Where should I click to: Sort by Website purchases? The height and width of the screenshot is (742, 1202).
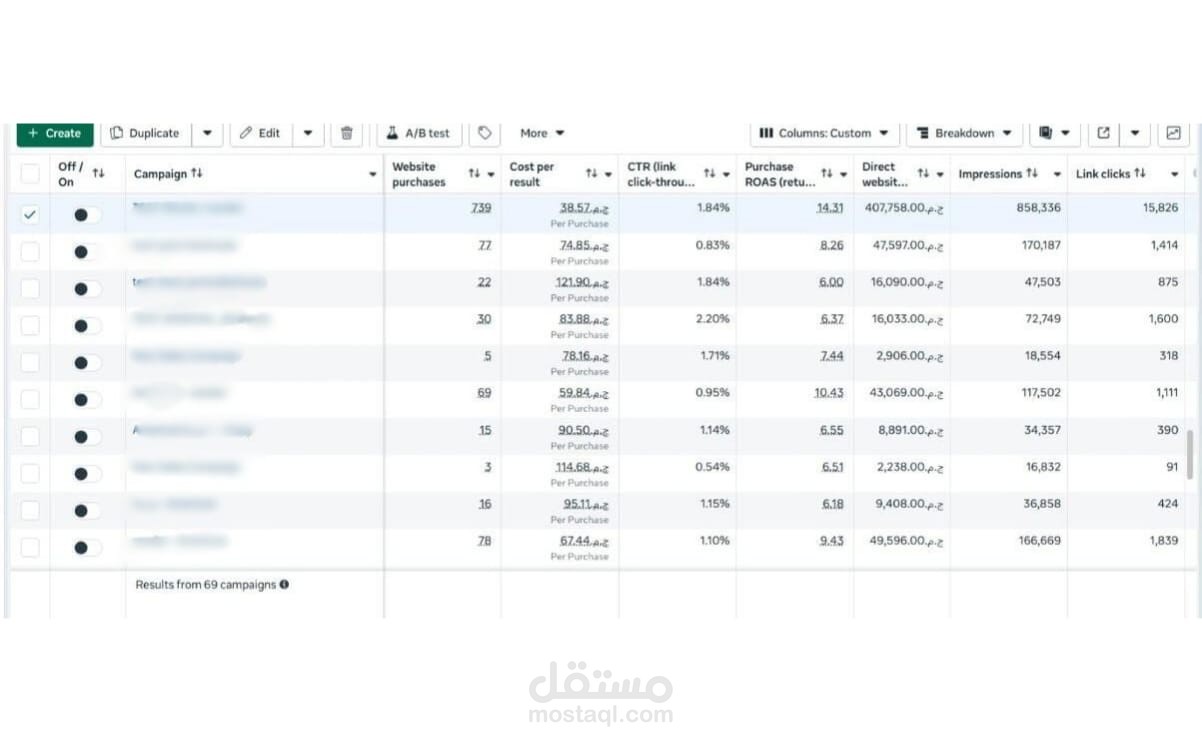tap(474, 174)
